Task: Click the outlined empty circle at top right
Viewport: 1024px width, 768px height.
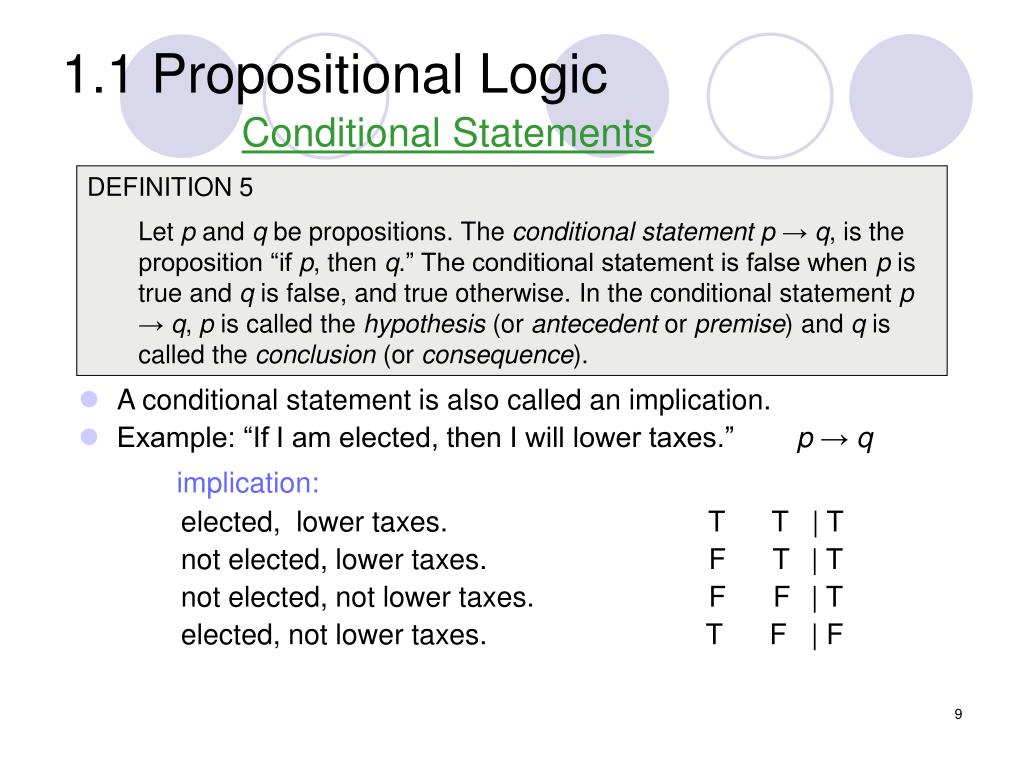Action: pyautogui.click(x=770, y=96)
